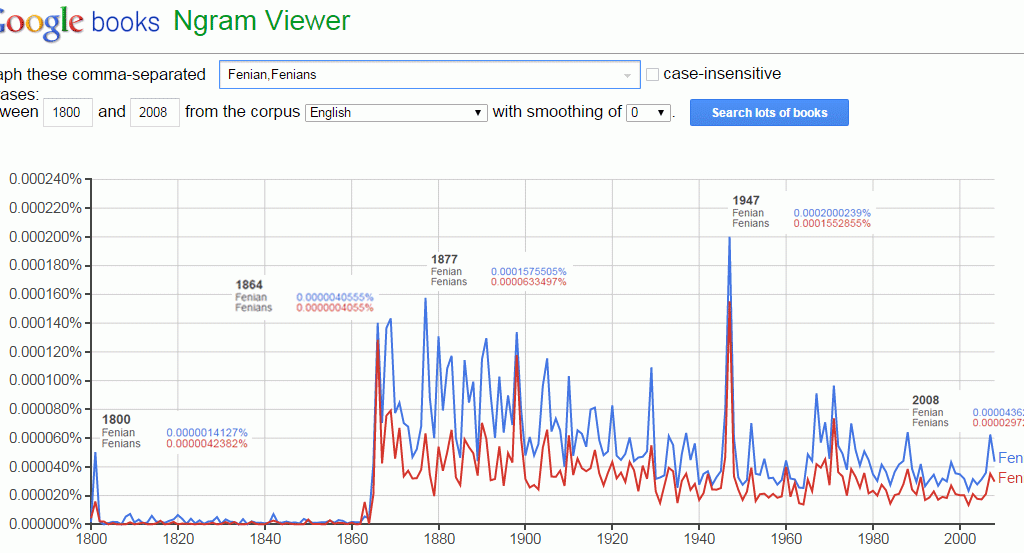This screenshot has width=1024, height=553.
Task: Expand the phrase field's suggestion arrow
Action: click(628, 75)
